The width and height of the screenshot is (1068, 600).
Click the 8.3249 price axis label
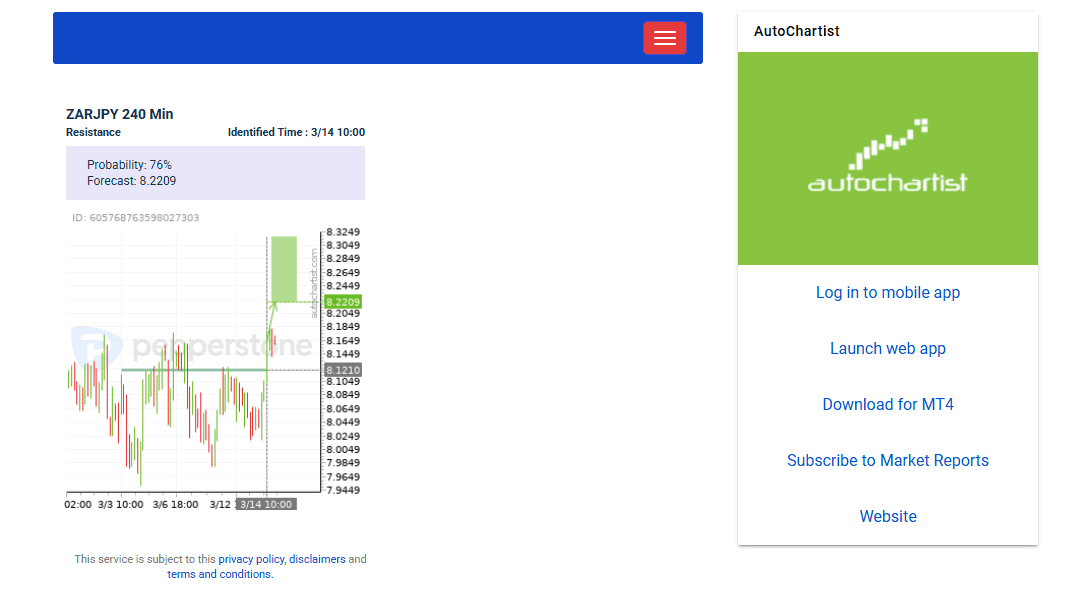[343, 232]
